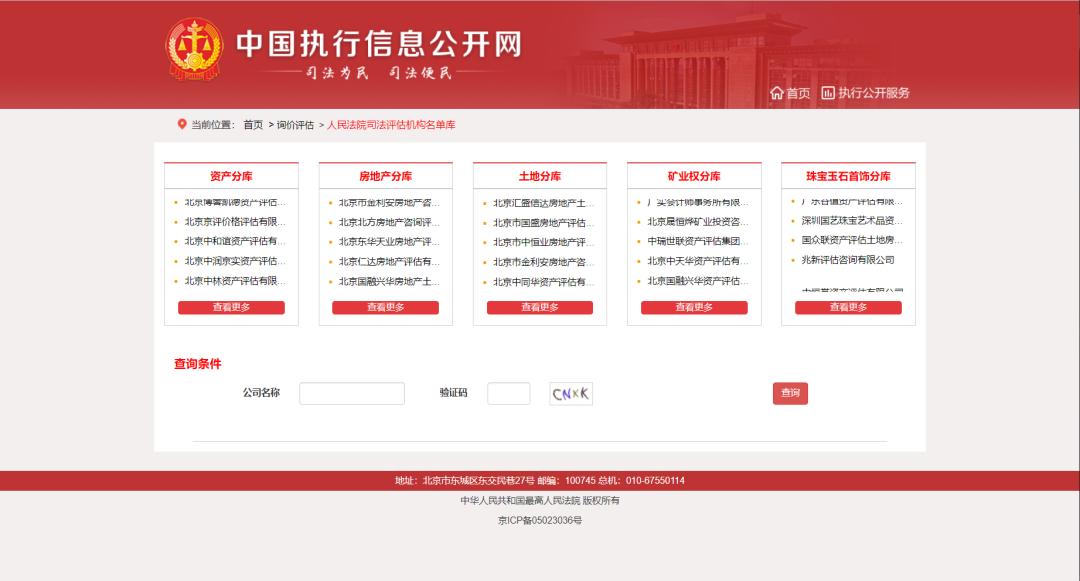Open 兆新评估咨询有限公司 in 珠宝玉石首饰分库
The image size is (1080, 581).
pyautogui.click(x=848, y=260)
